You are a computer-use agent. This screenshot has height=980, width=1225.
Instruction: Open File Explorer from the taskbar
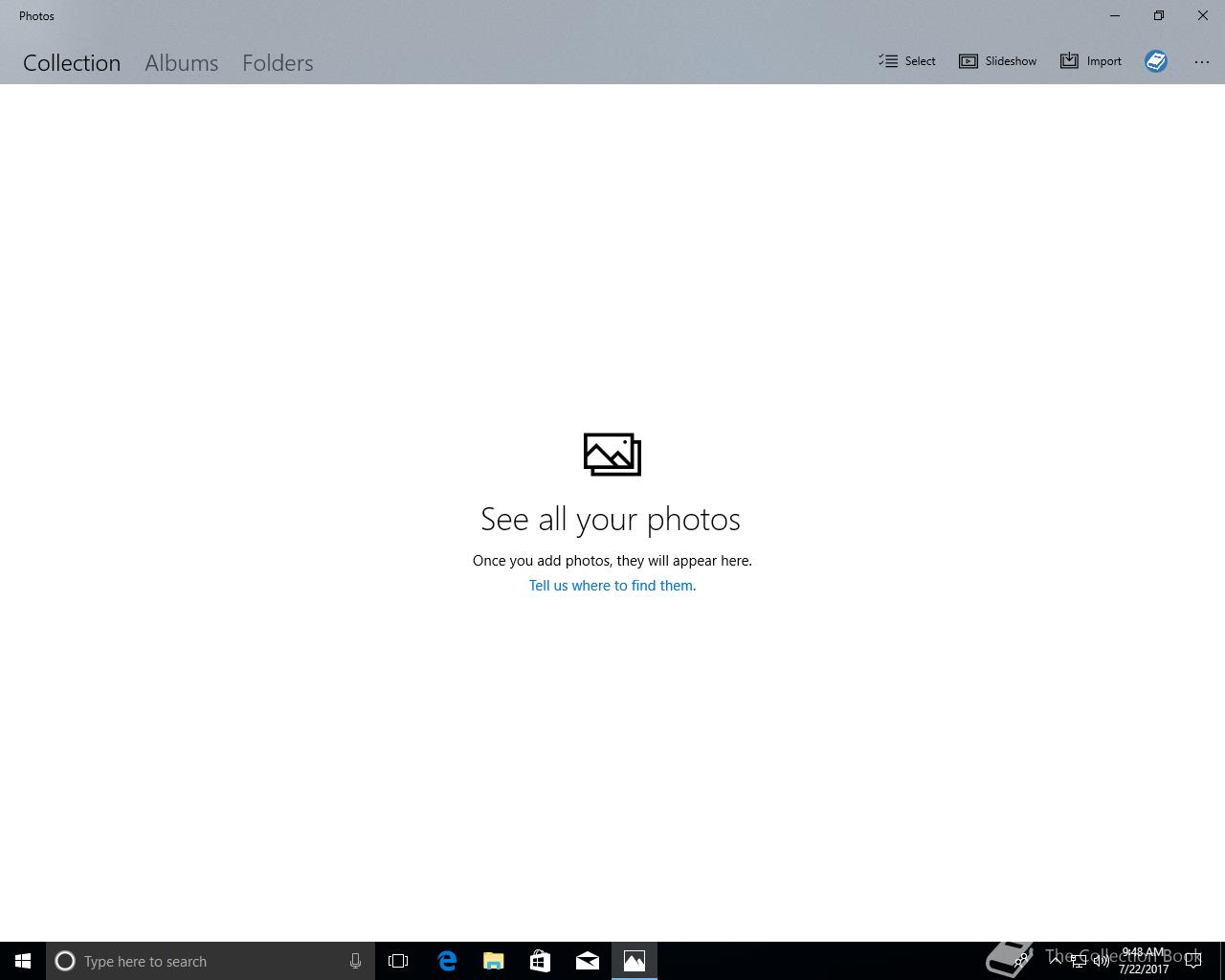pyautogui.click(x=493, y=961)
